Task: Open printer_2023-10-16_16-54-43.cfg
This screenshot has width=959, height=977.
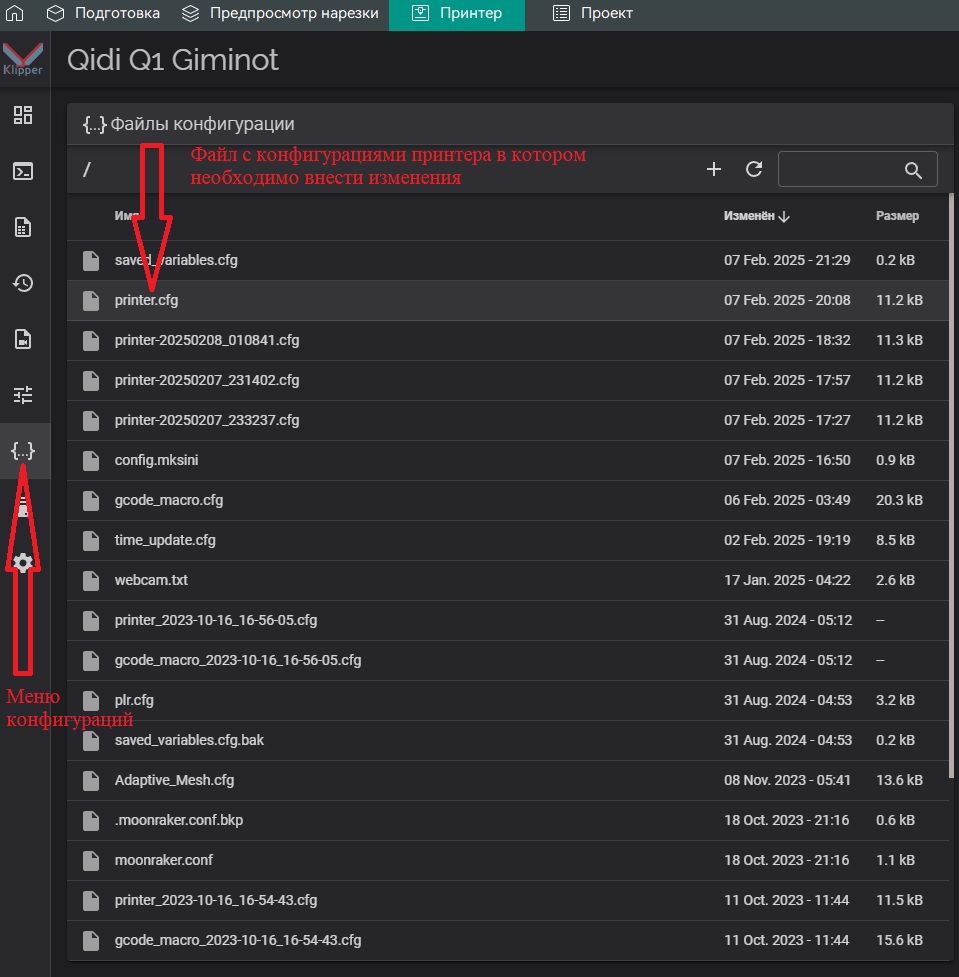Action: coord(508,900)
